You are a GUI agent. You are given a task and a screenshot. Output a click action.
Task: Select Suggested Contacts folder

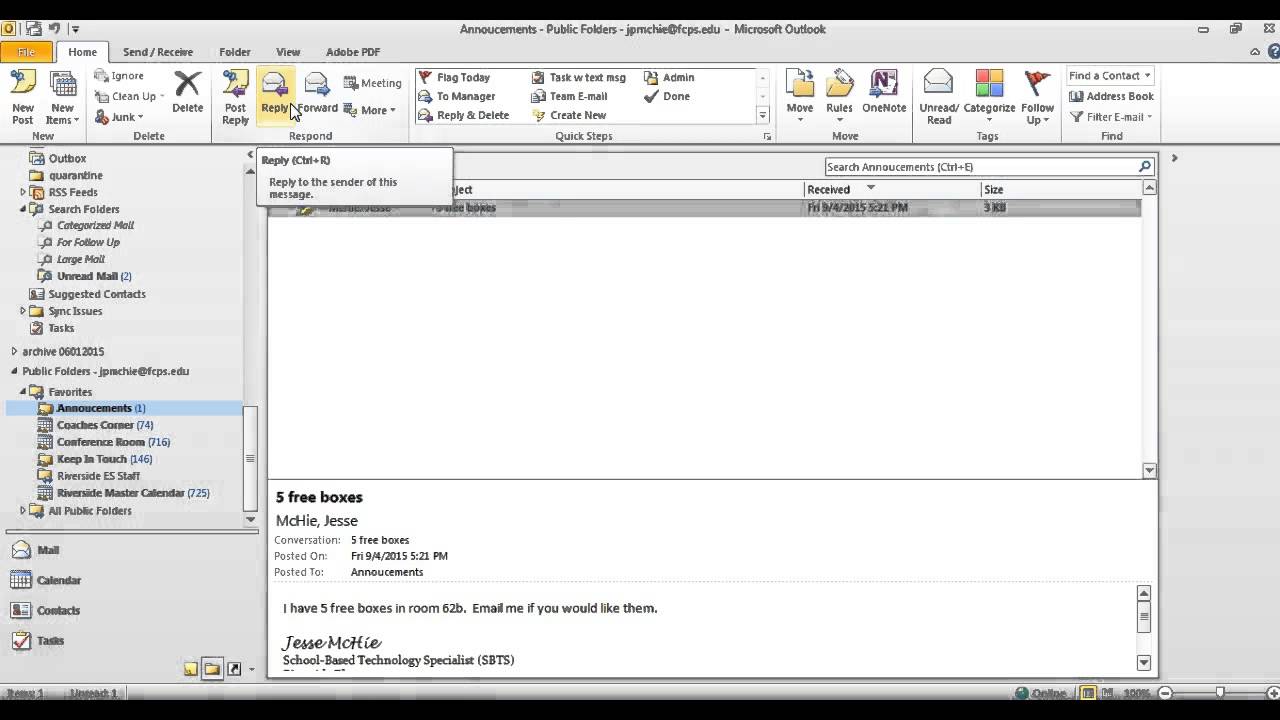pos(97,294)
